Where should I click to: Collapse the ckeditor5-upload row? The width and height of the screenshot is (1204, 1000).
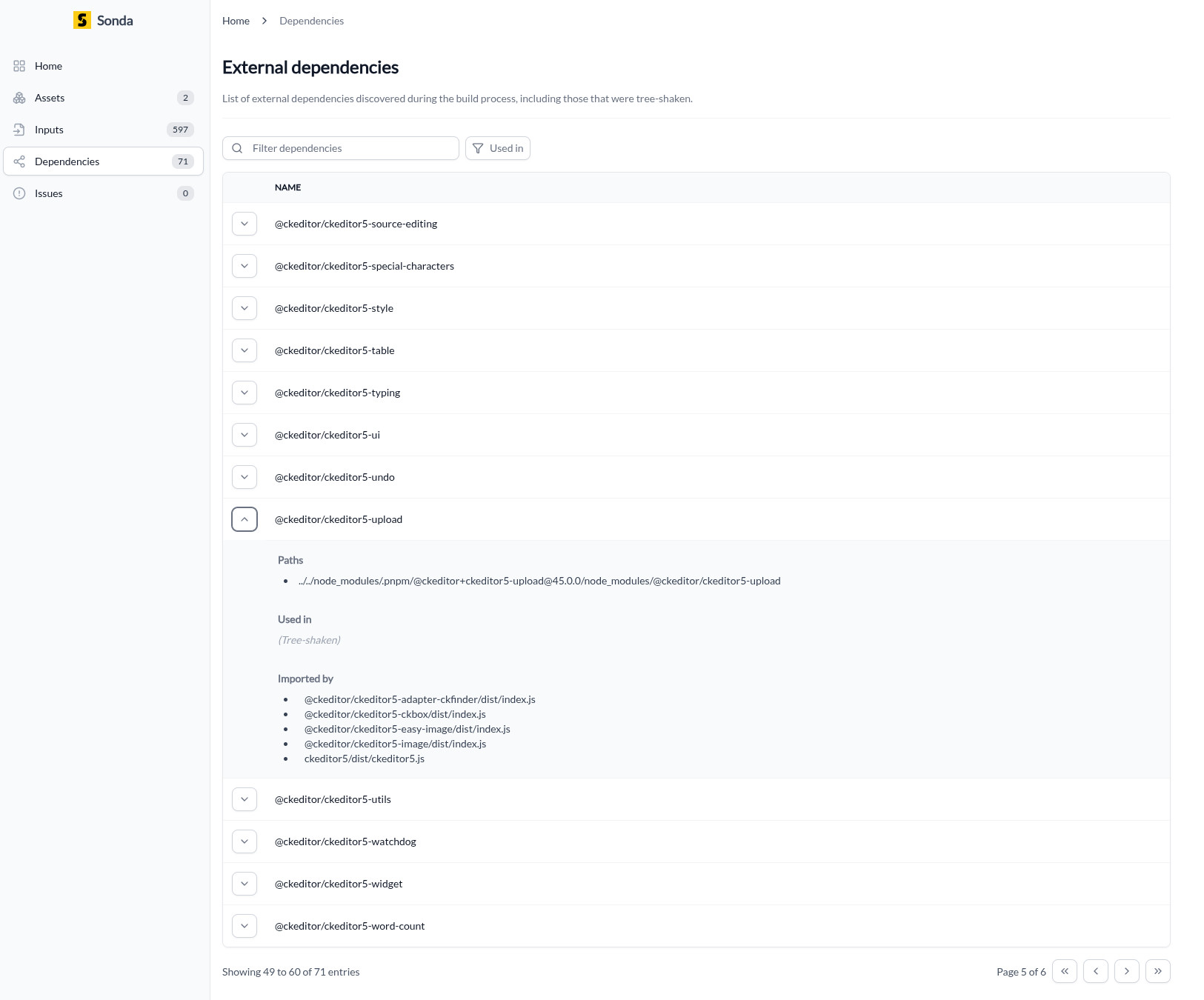(x=245, y=519)
